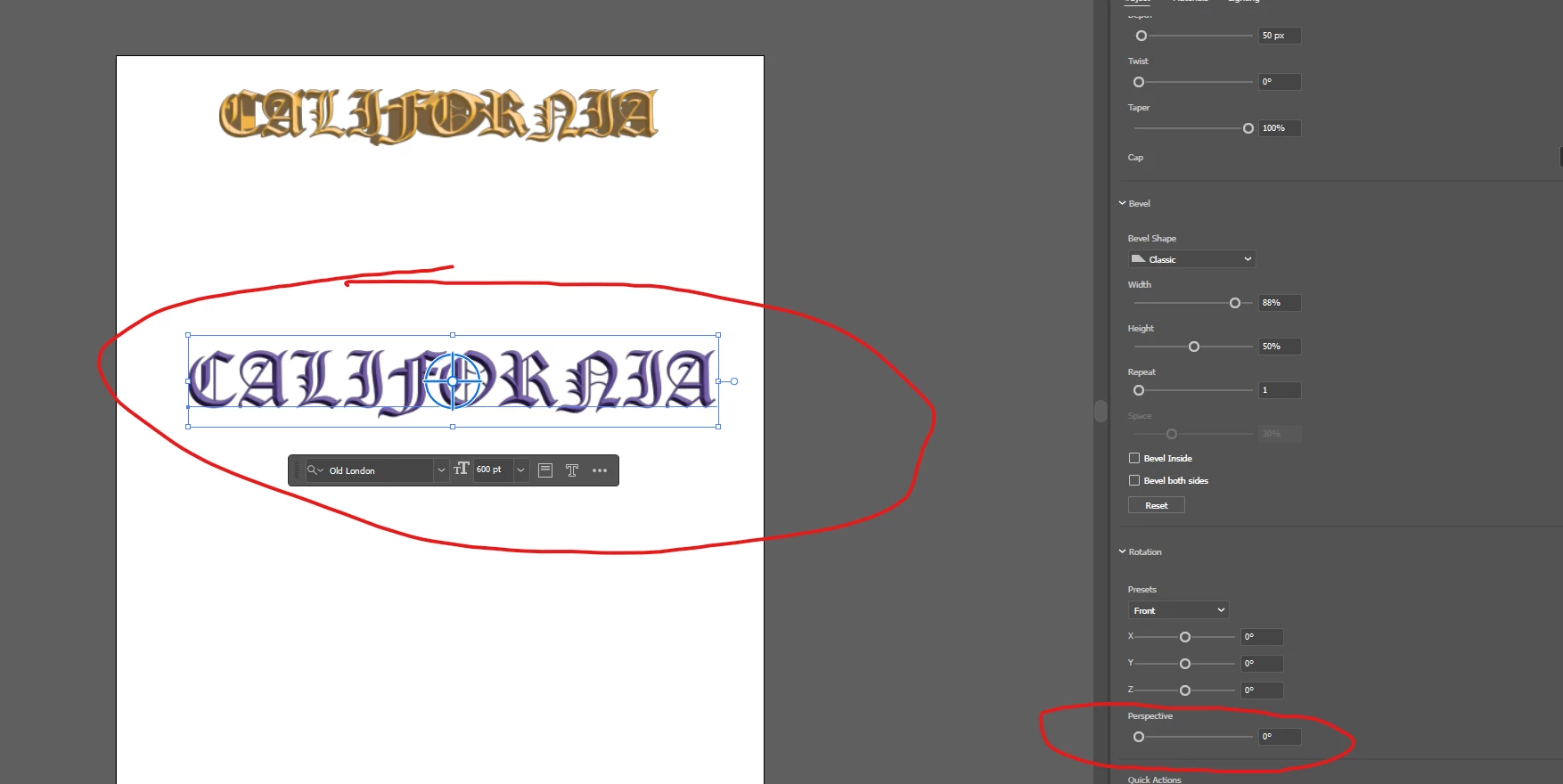Enable the Bevel both sides checkbox

click(1134, 480)
